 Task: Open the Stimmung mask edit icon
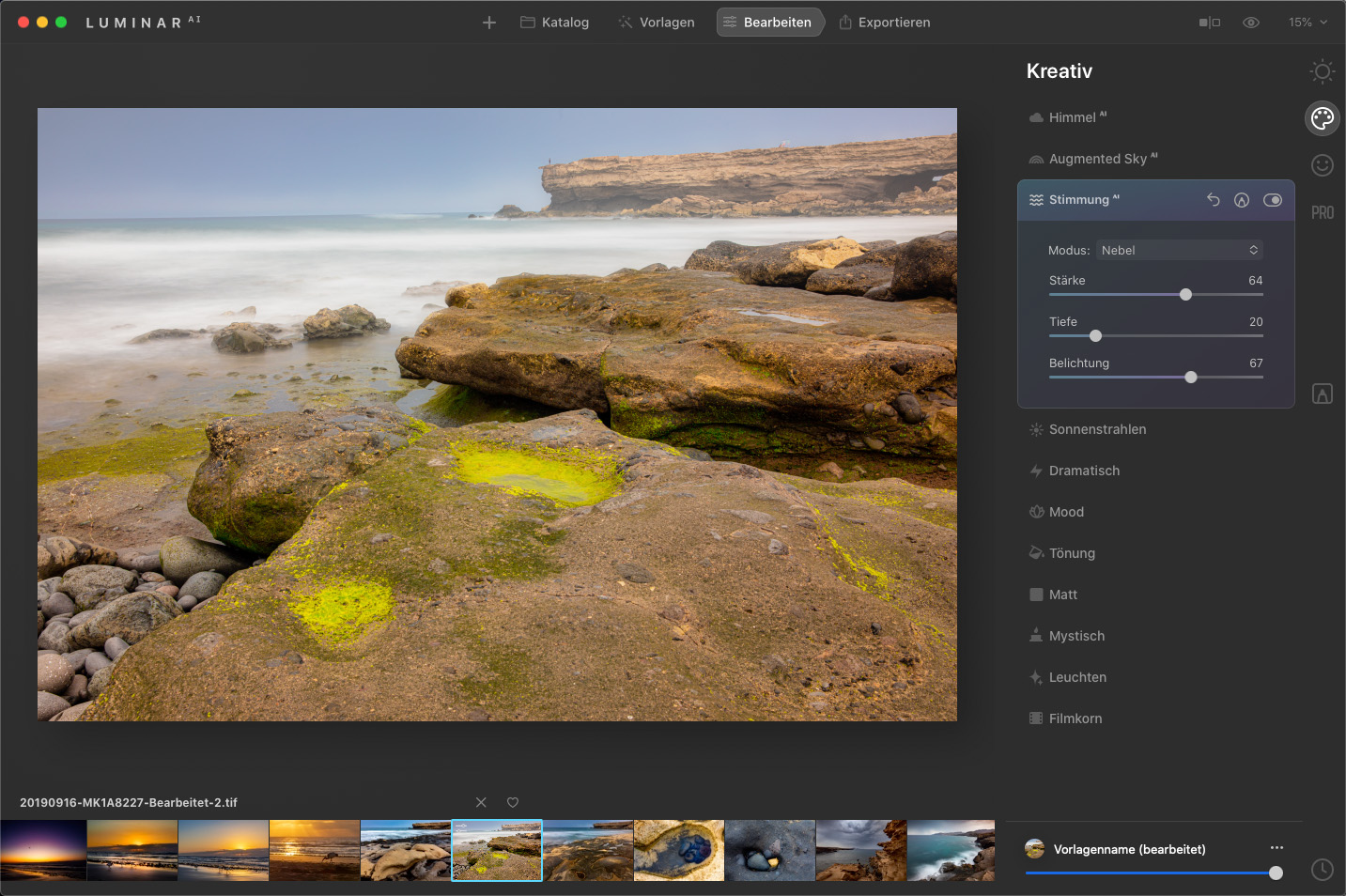1242,200
